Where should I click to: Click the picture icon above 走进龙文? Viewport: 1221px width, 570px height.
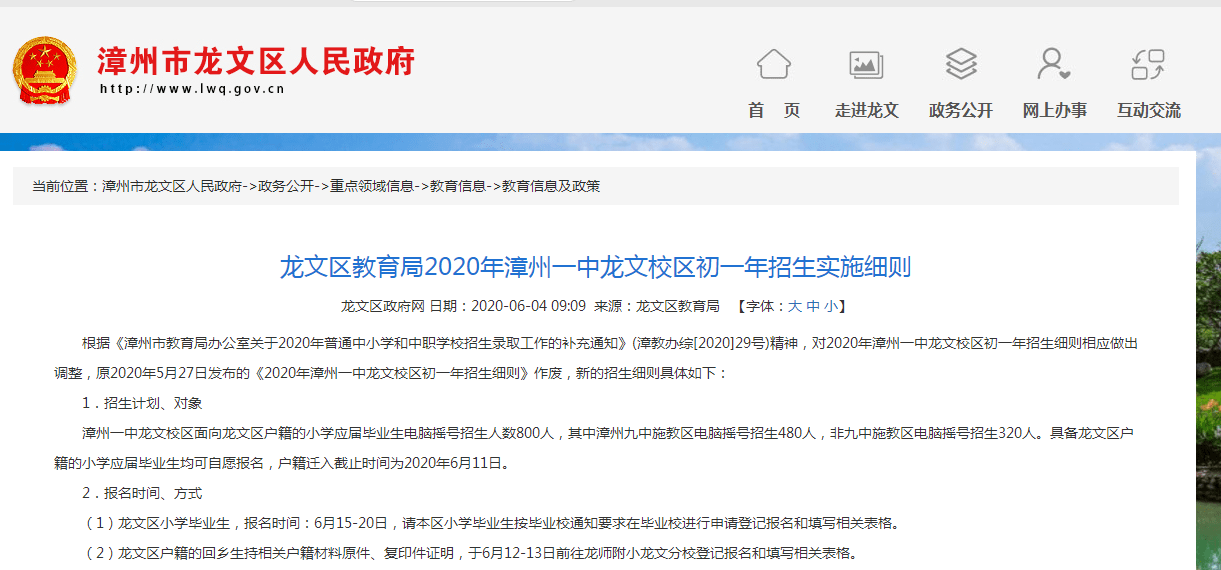click(866, 64)
